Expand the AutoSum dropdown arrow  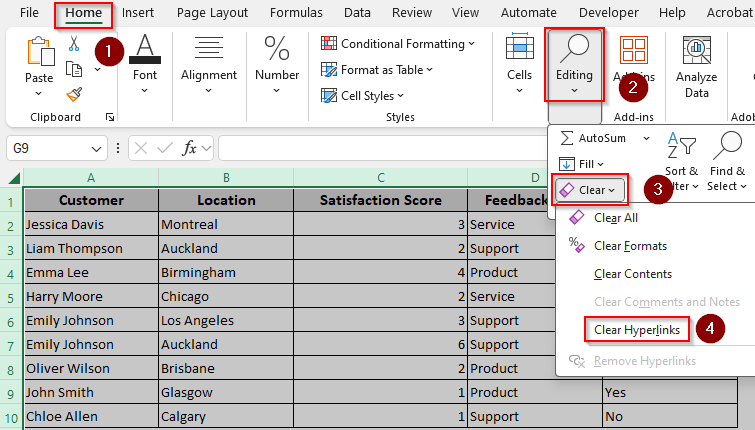(646, 139)
